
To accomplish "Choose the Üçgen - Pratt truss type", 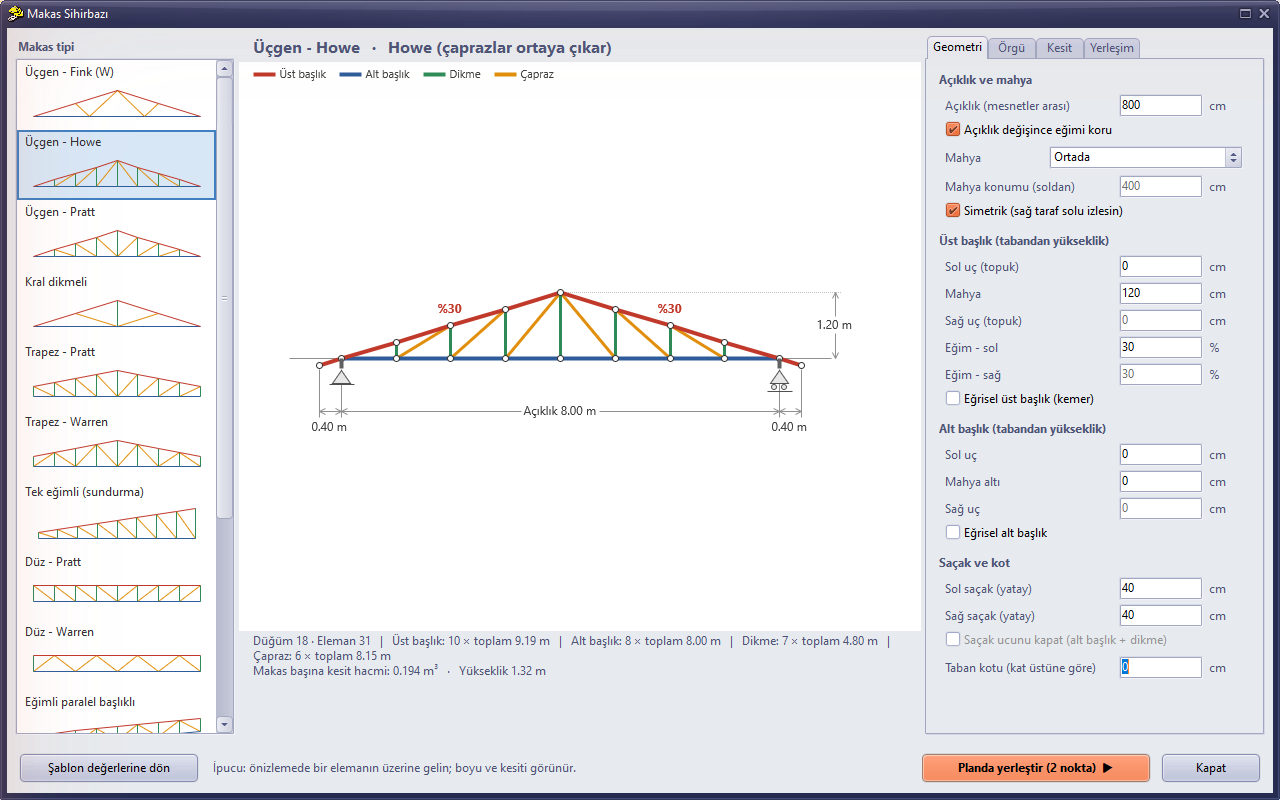I will pos(117,243).
